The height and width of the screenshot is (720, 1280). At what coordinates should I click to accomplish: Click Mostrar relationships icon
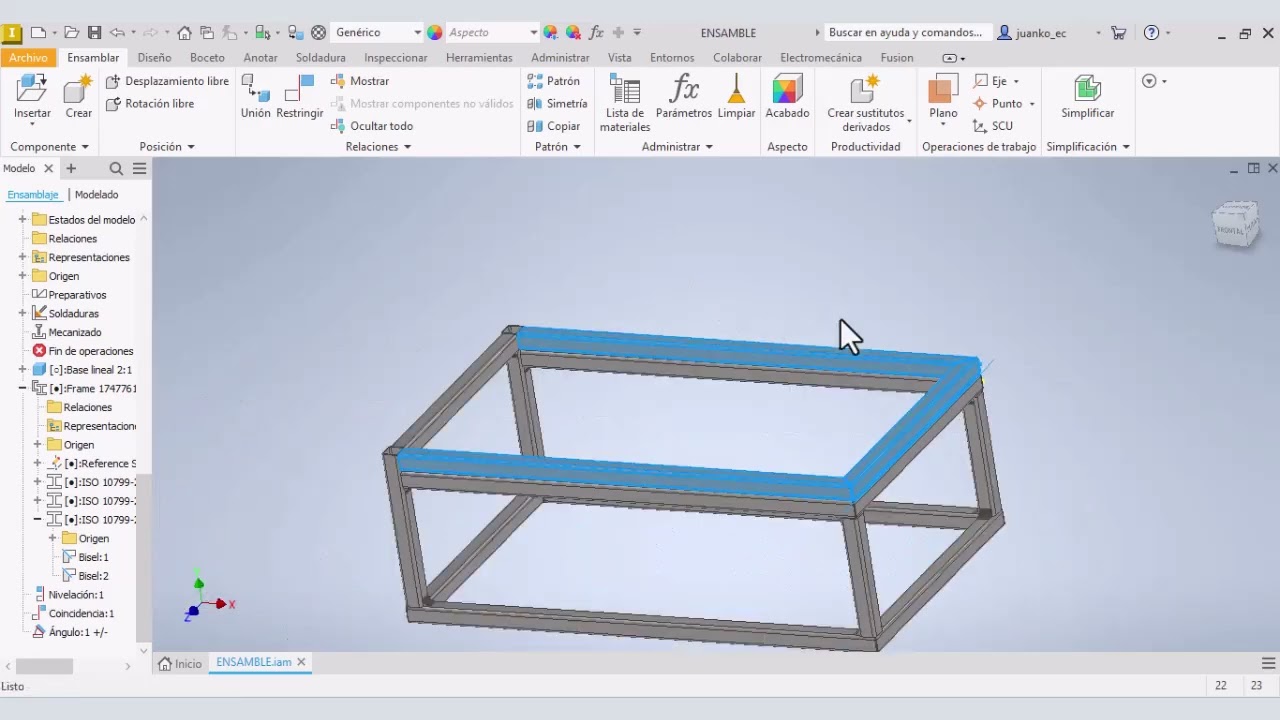[x=339, y=81]
